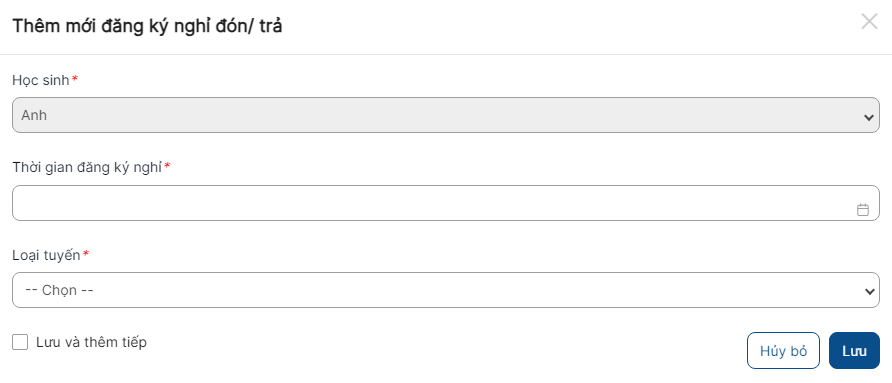Close the Thêm mới đăng ký dialog

point(869,22)
